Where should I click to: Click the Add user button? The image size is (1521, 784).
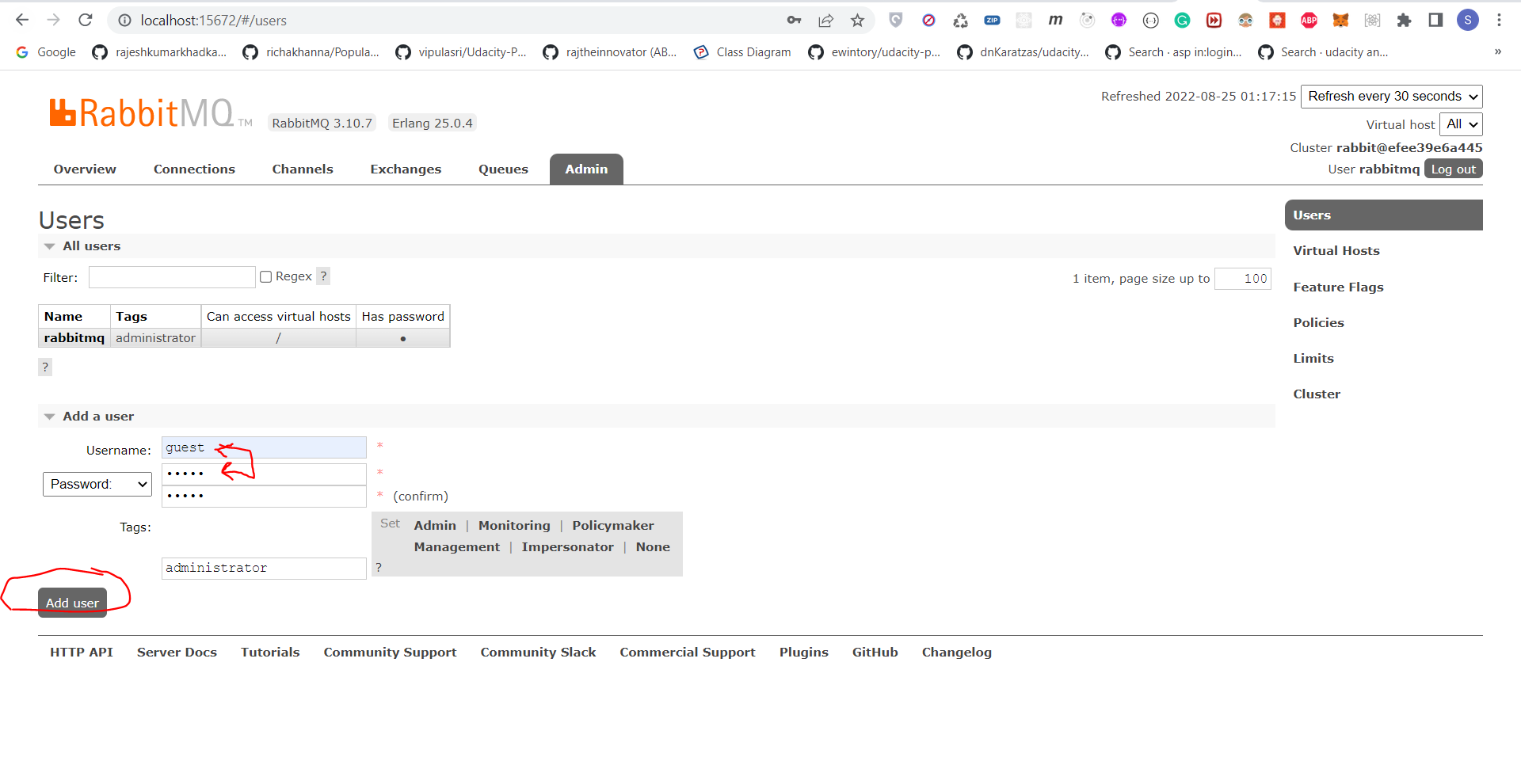click(x=72, y=603)
